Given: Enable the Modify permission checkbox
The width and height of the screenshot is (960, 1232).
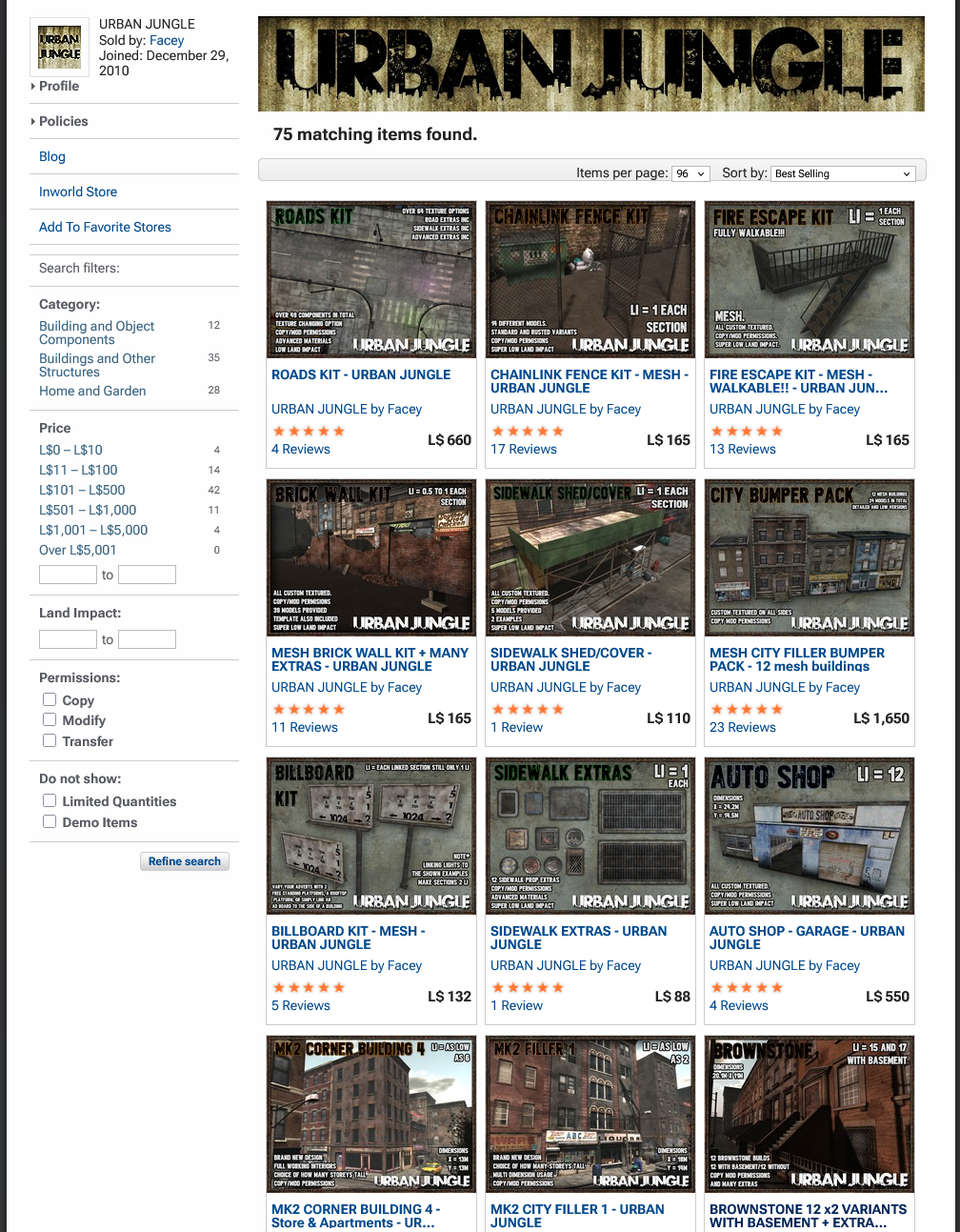Looking at the screenshot, I should 50,719.
